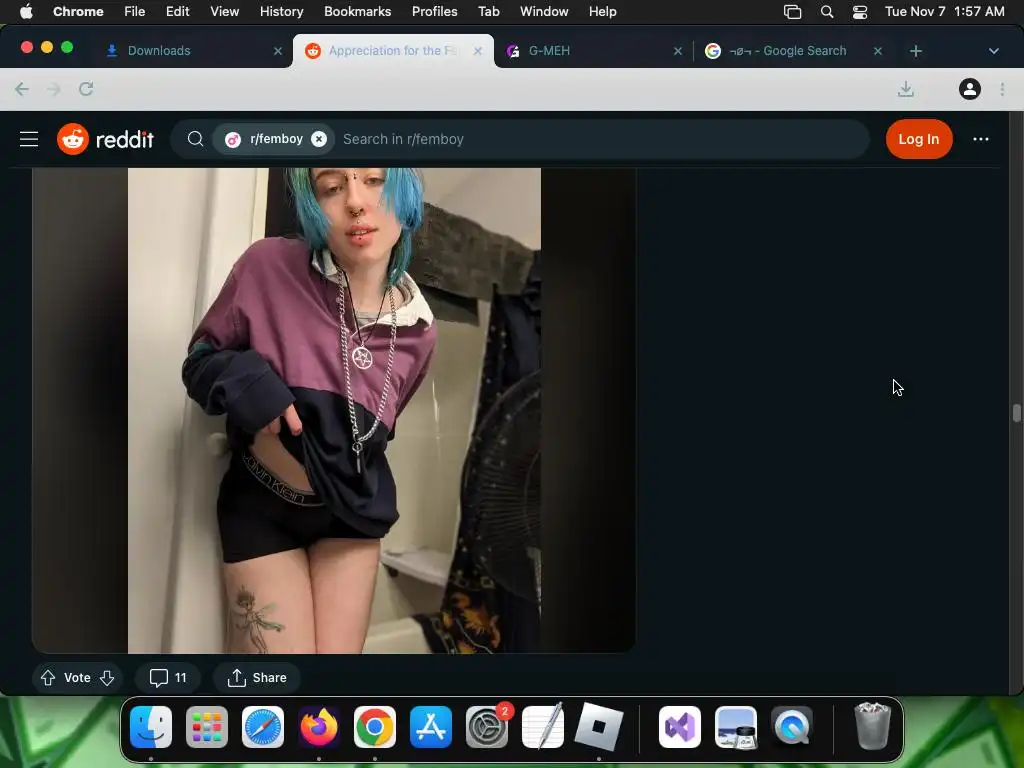Open the File menu
This screenshot has height=768, width=1024.
coord(135,11)
